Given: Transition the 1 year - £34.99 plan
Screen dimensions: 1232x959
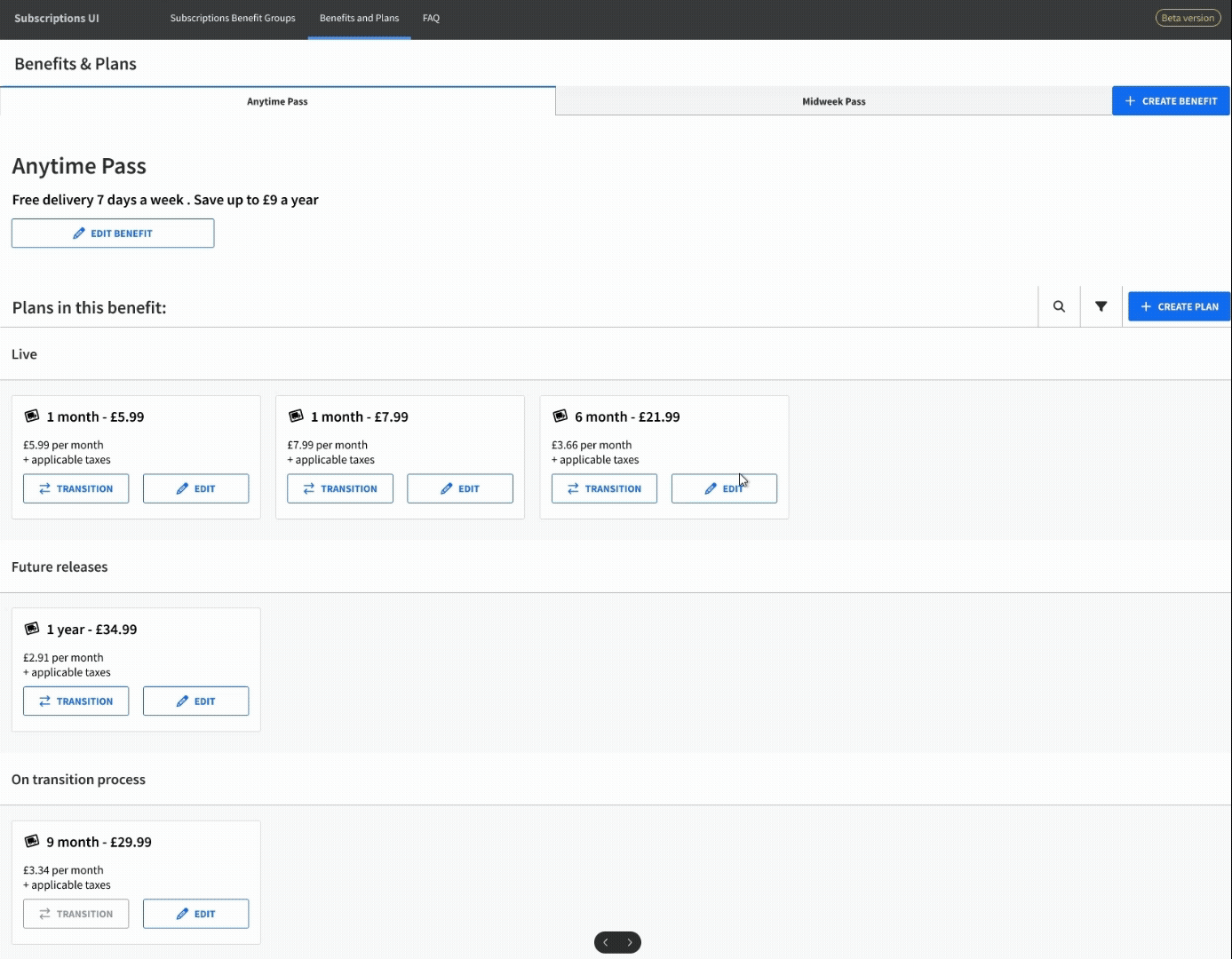Looking at the screenshot, I should 76,701.
